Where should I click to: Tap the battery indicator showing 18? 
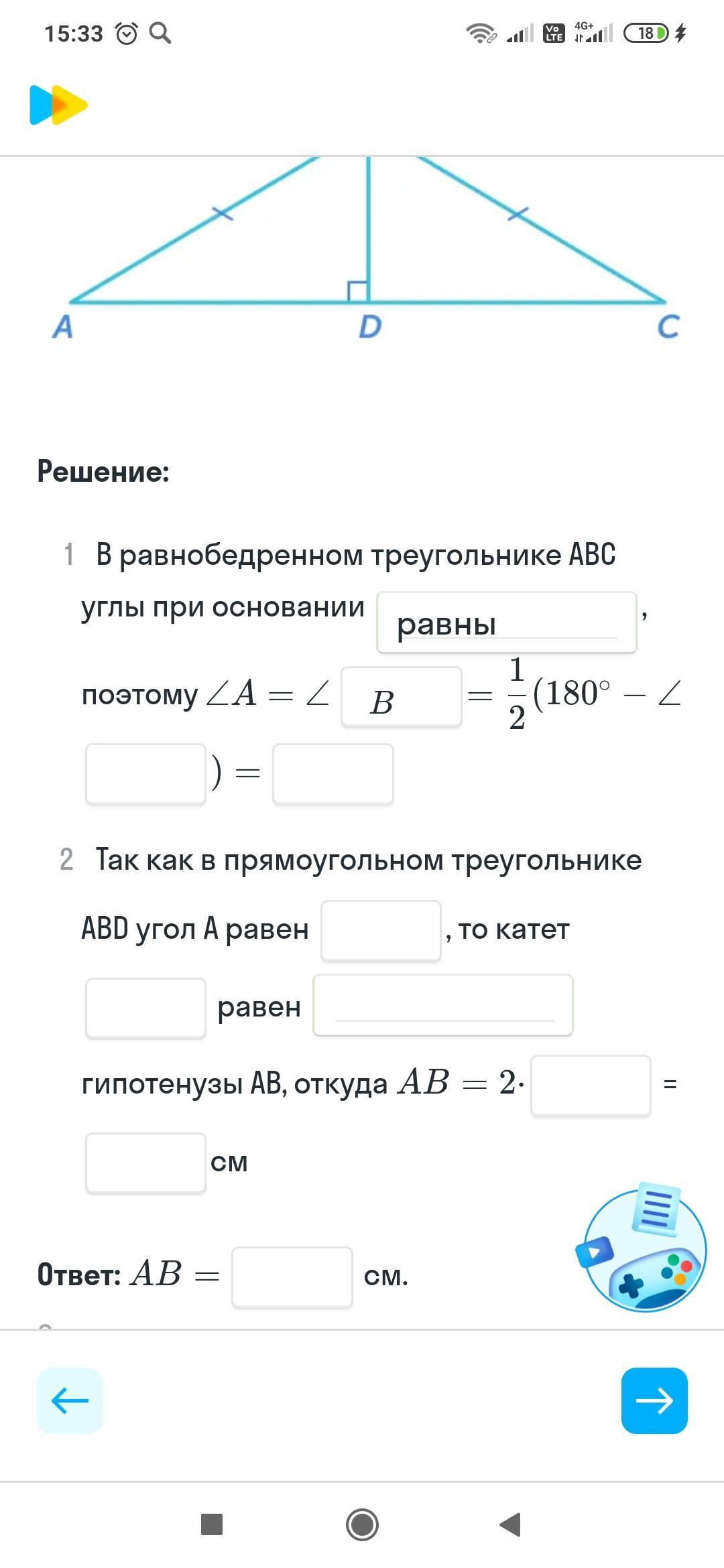pyautogui.click(x=646, y=33)
